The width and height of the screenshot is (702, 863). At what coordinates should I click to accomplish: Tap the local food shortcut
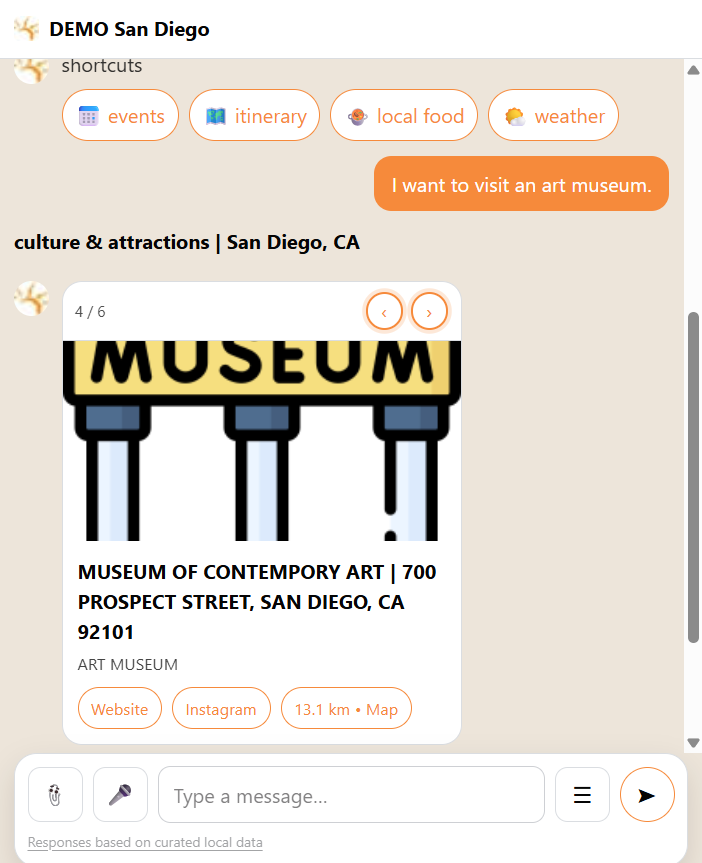click(x=404, y=116)
